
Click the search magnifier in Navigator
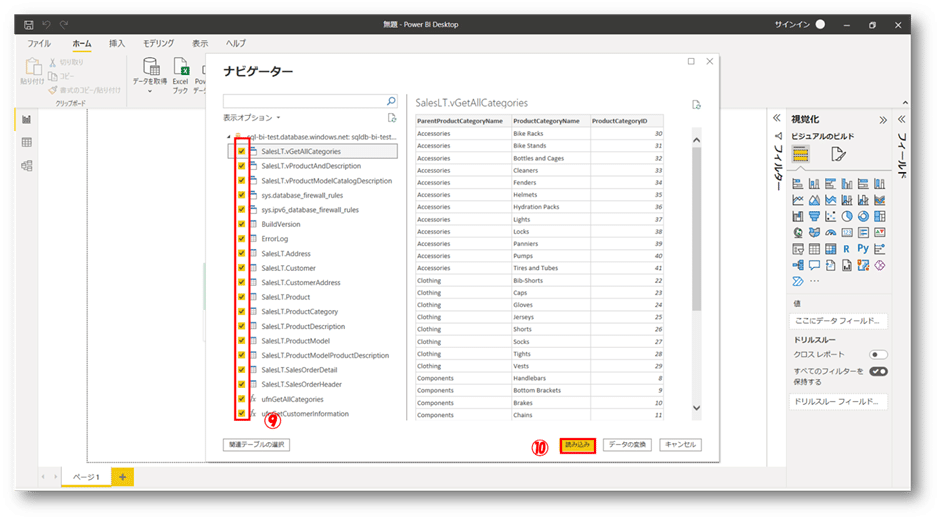(391, 101)
